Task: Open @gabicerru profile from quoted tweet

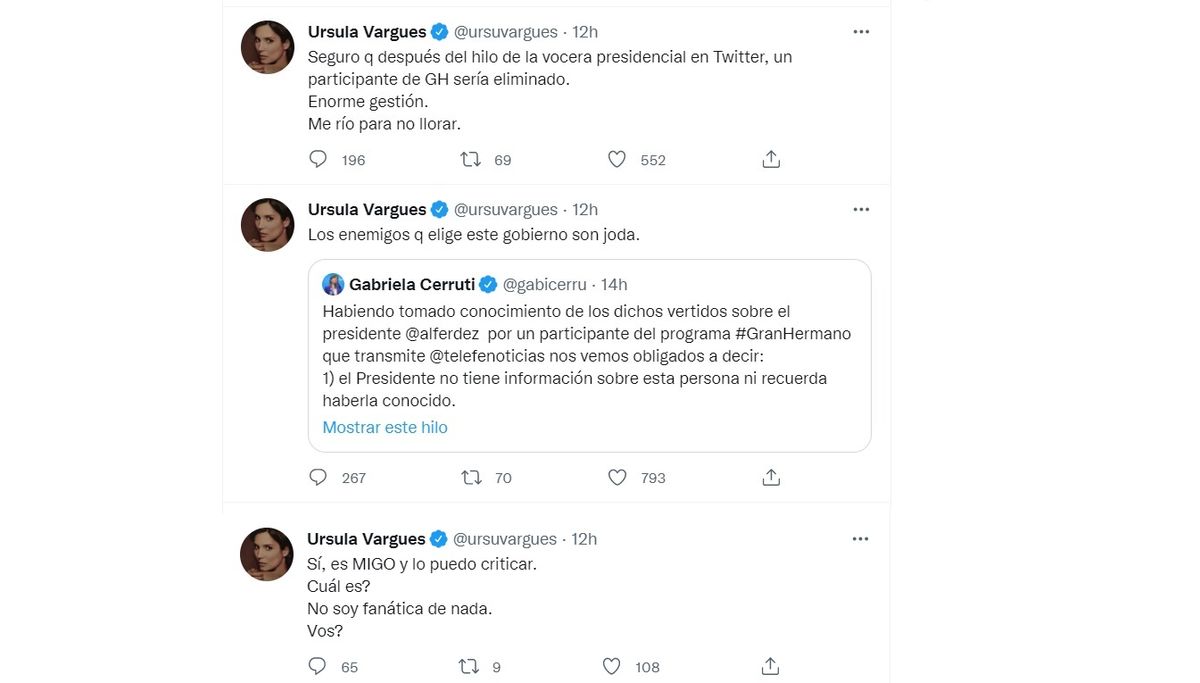Action: 544,285
